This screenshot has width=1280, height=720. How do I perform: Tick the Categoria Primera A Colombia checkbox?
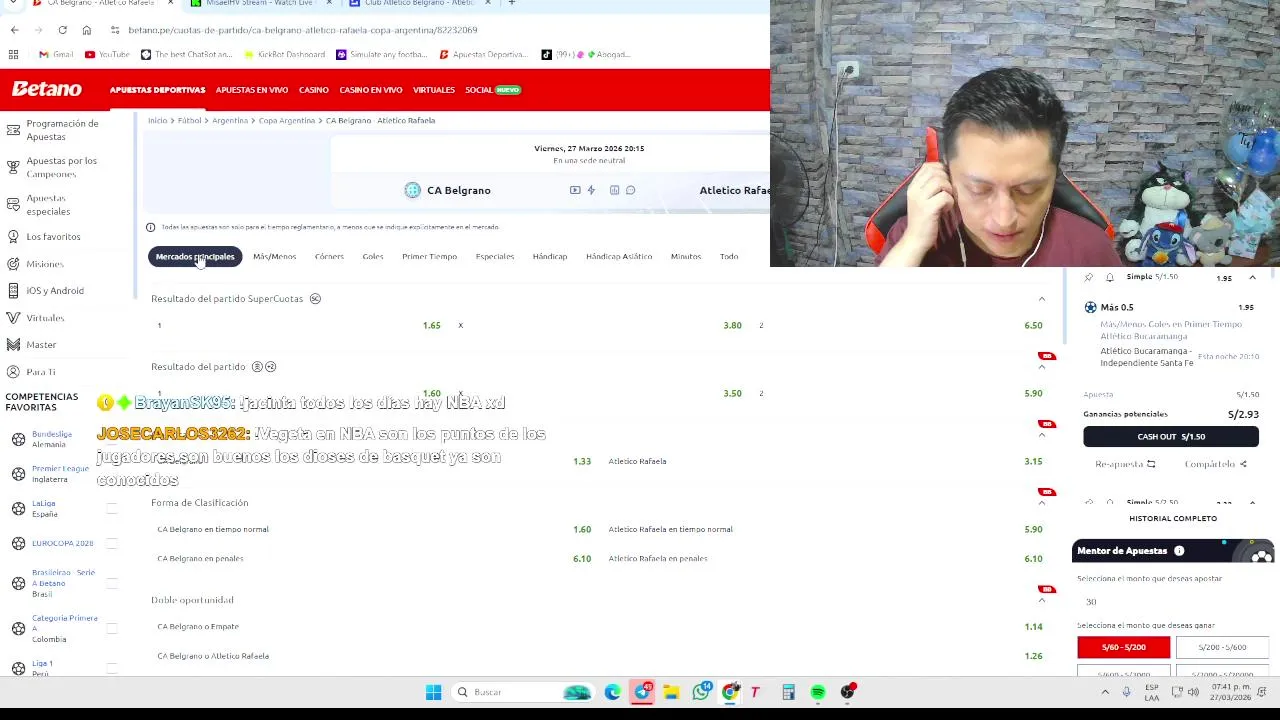112,628
